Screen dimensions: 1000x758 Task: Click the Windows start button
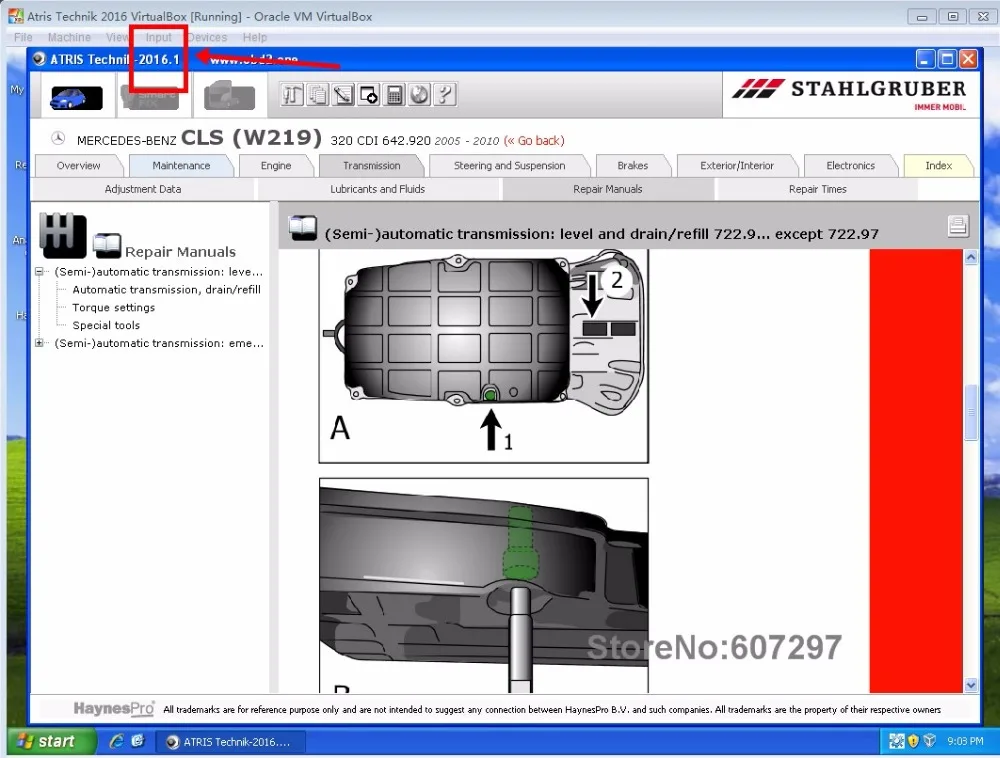coord(52,741)
